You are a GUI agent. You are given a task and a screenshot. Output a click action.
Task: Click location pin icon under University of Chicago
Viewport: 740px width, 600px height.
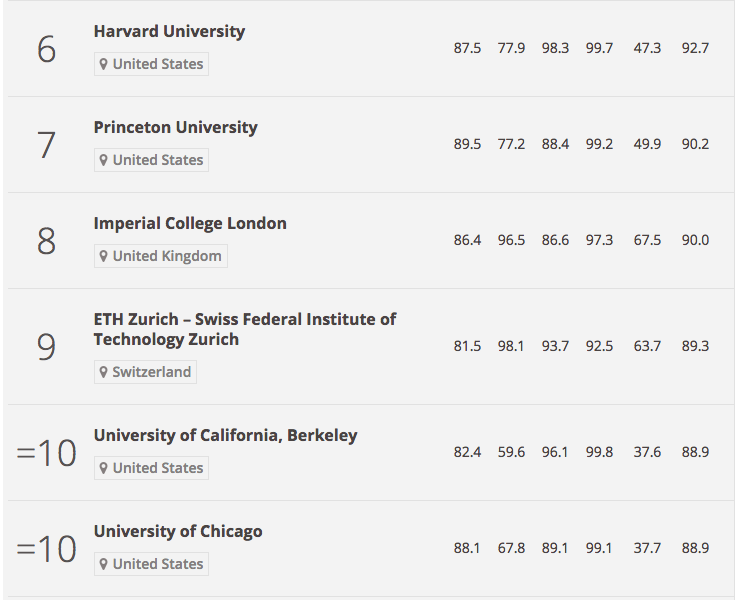point(103,564)
